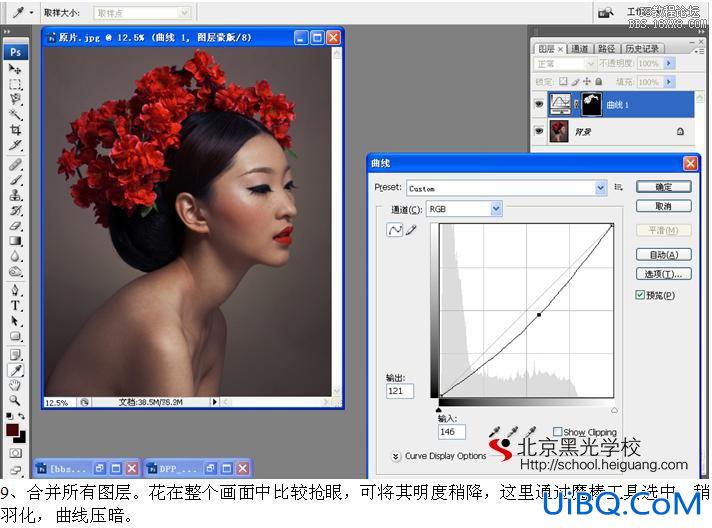Enable Show Clipping checkbox
This screenshot has height=528, width=712.
point(558,431)
